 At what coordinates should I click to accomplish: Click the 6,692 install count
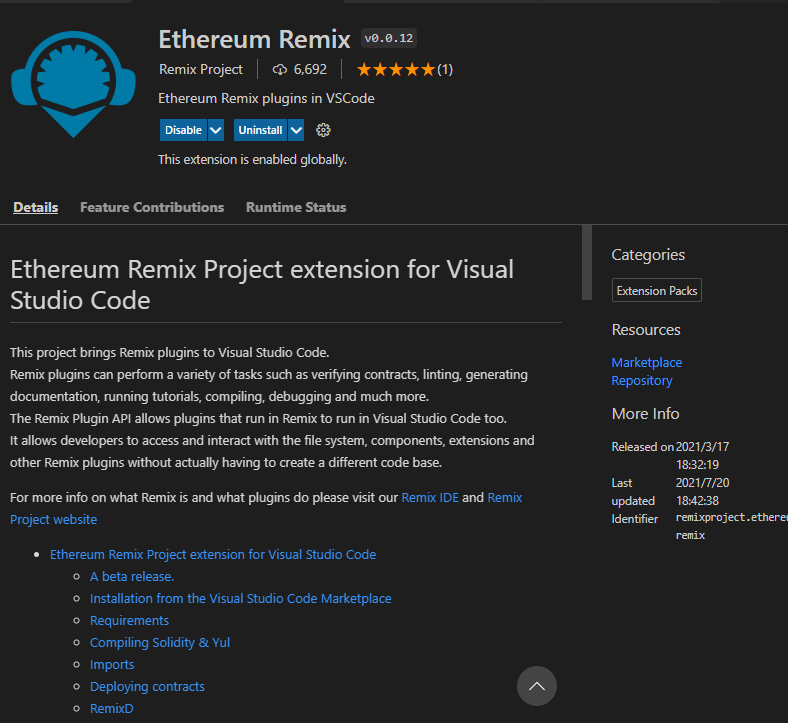click(x=310, y=69)
